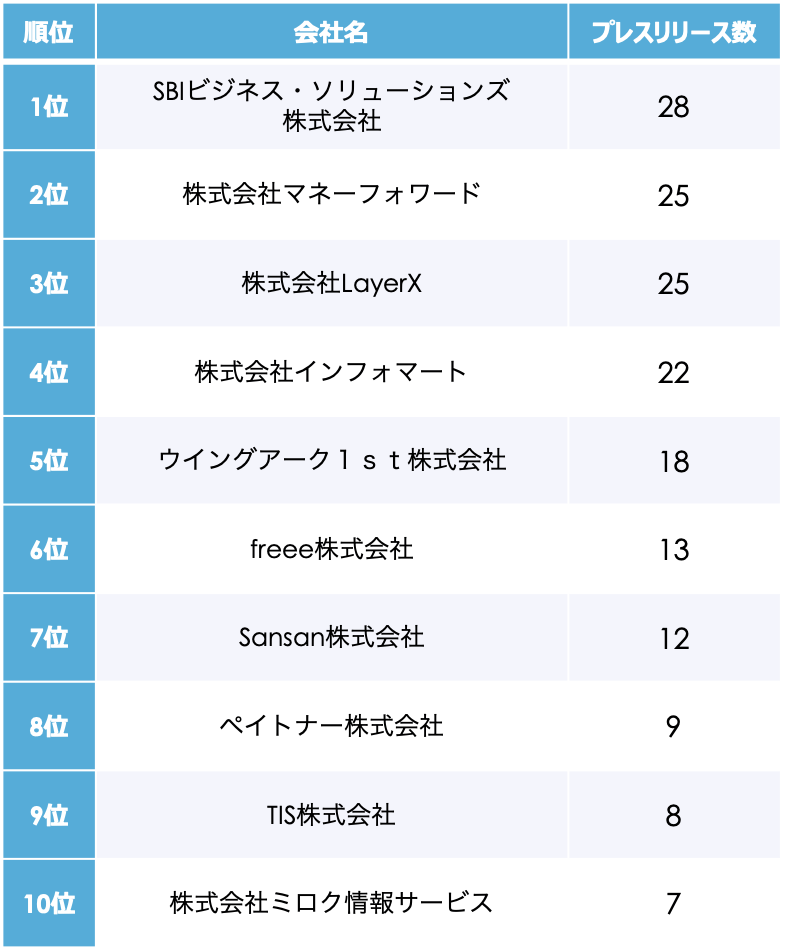
Task: Select the 3位 rank cell
Action: tap(48, 283)
